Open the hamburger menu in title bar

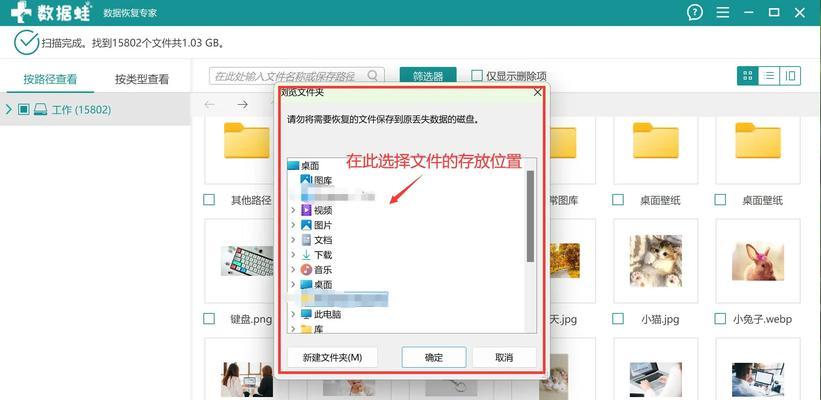pyautogui.click(x=723, y=13)
